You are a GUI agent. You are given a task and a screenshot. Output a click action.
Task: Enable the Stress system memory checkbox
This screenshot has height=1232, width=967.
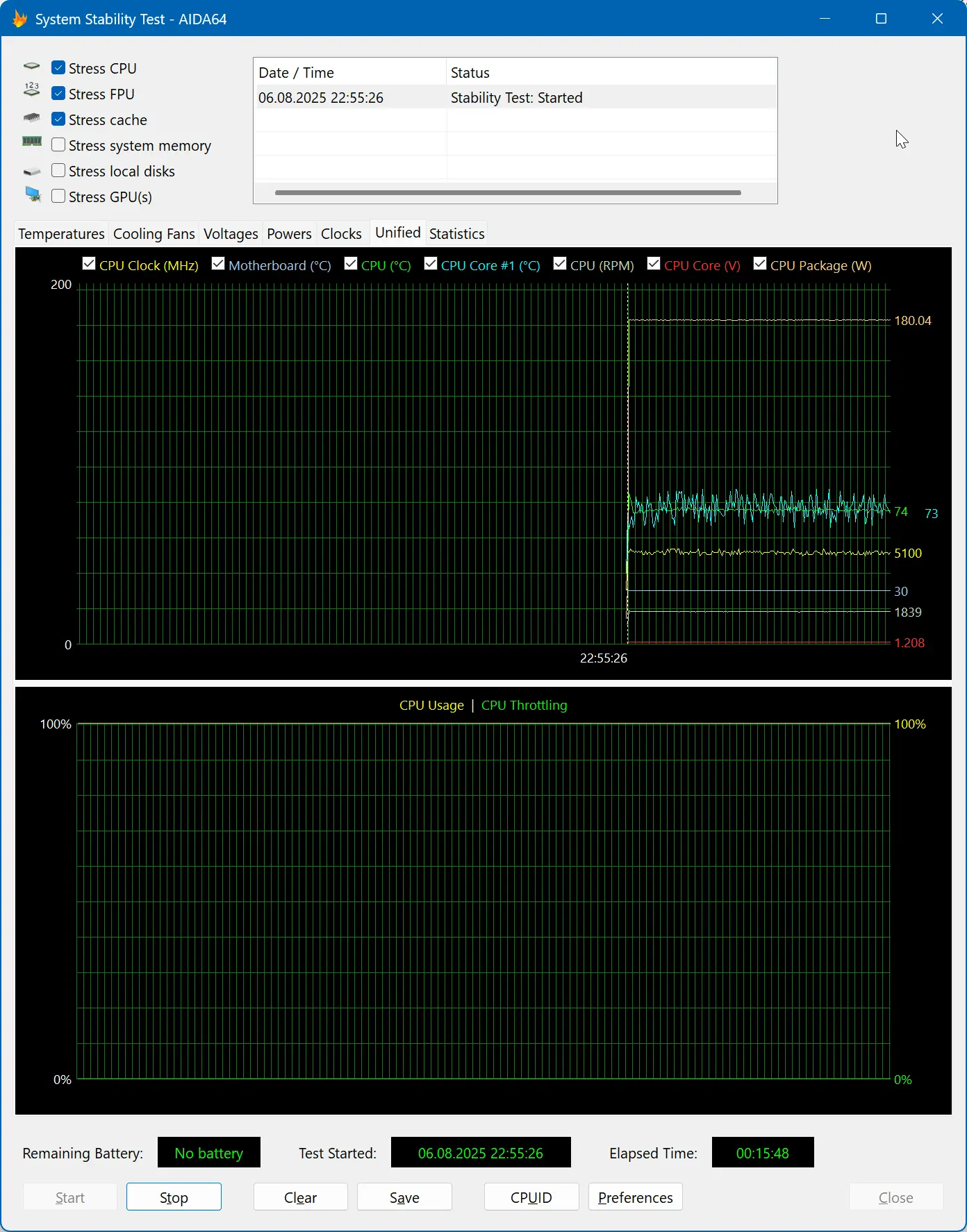[58, 145]
